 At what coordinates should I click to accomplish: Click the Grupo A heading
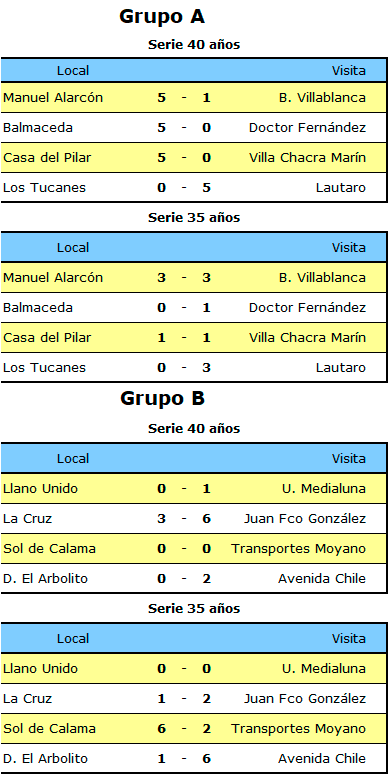tap(162, 17)
